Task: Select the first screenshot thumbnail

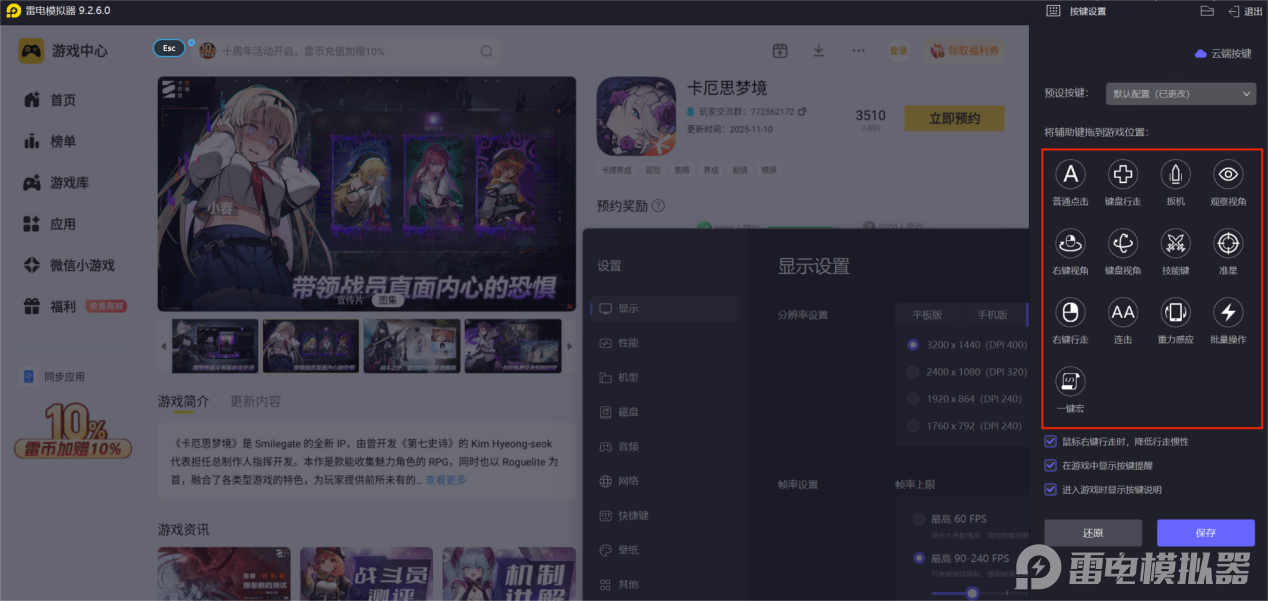Action: coord(214,346)
